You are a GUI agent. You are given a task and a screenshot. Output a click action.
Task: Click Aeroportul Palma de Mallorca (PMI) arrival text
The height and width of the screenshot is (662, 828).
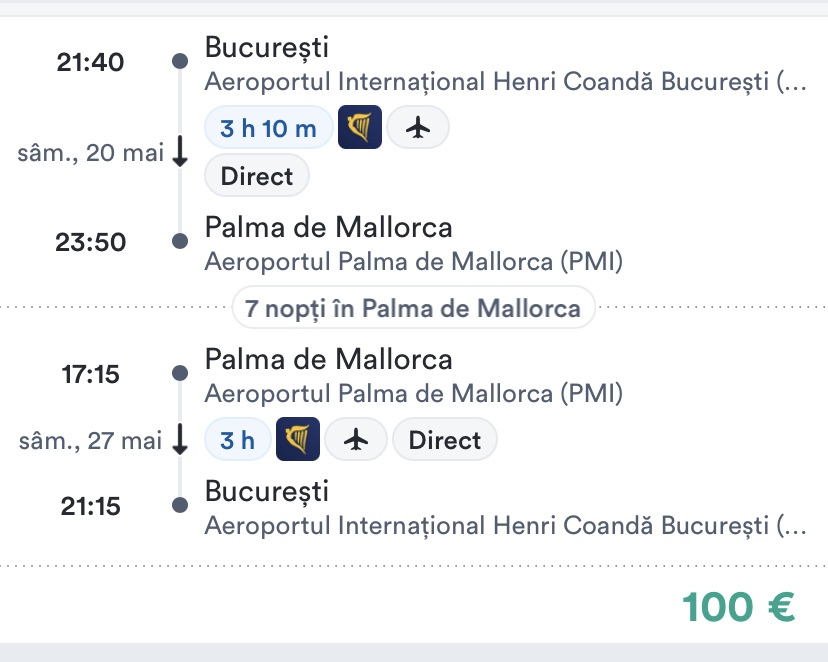[413, 262]
